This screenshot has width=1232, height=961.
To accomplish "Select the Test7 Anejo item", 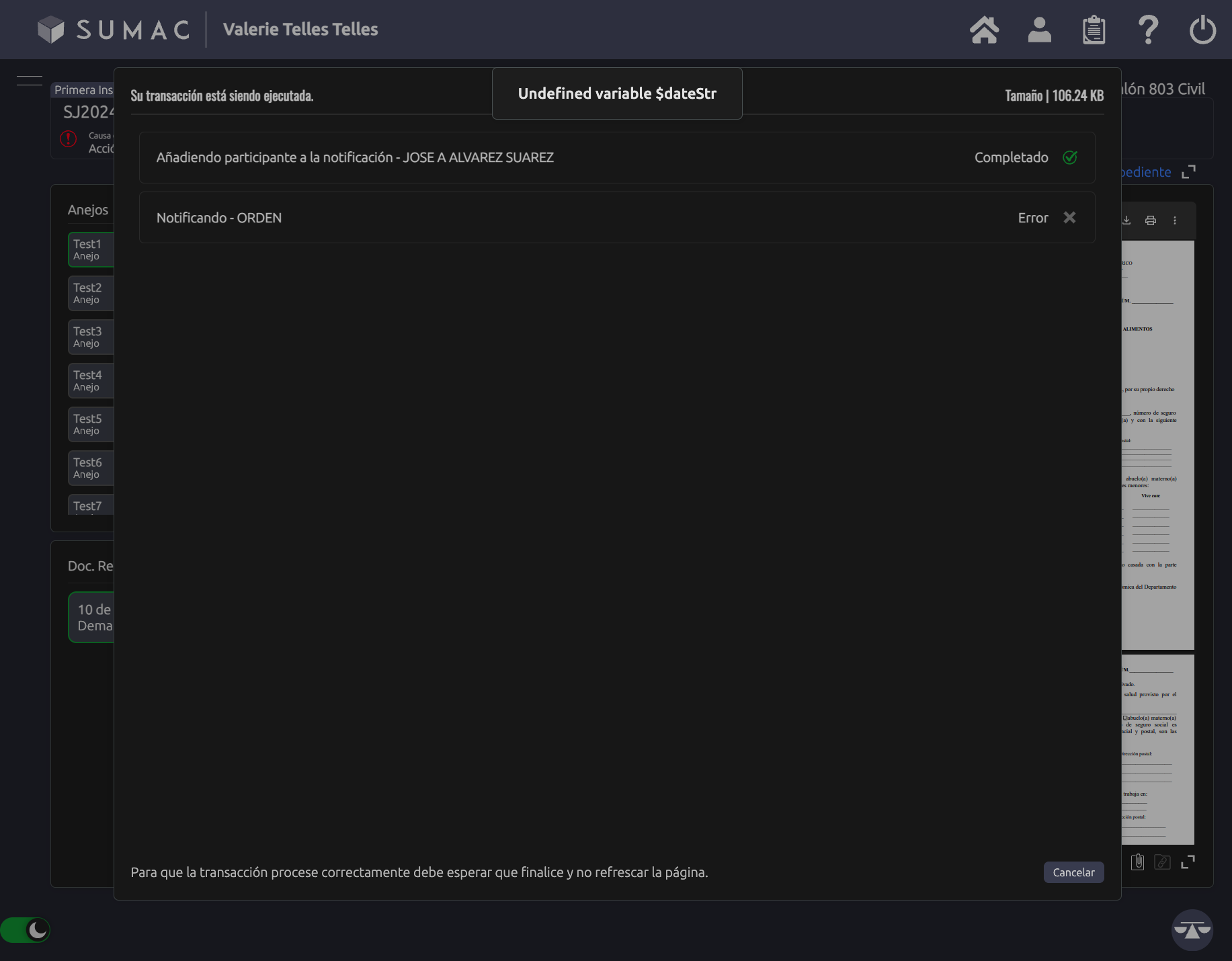I will pyautogui.click(x=91, y=505).
